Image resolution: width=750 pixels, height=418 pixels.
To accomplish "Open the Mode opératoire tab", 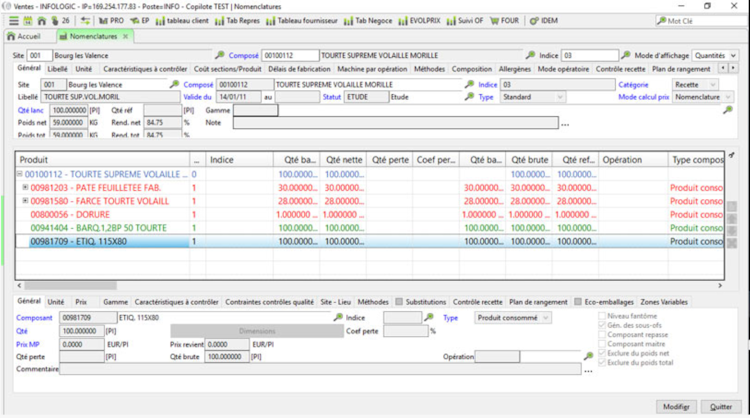I will point(563,69).
